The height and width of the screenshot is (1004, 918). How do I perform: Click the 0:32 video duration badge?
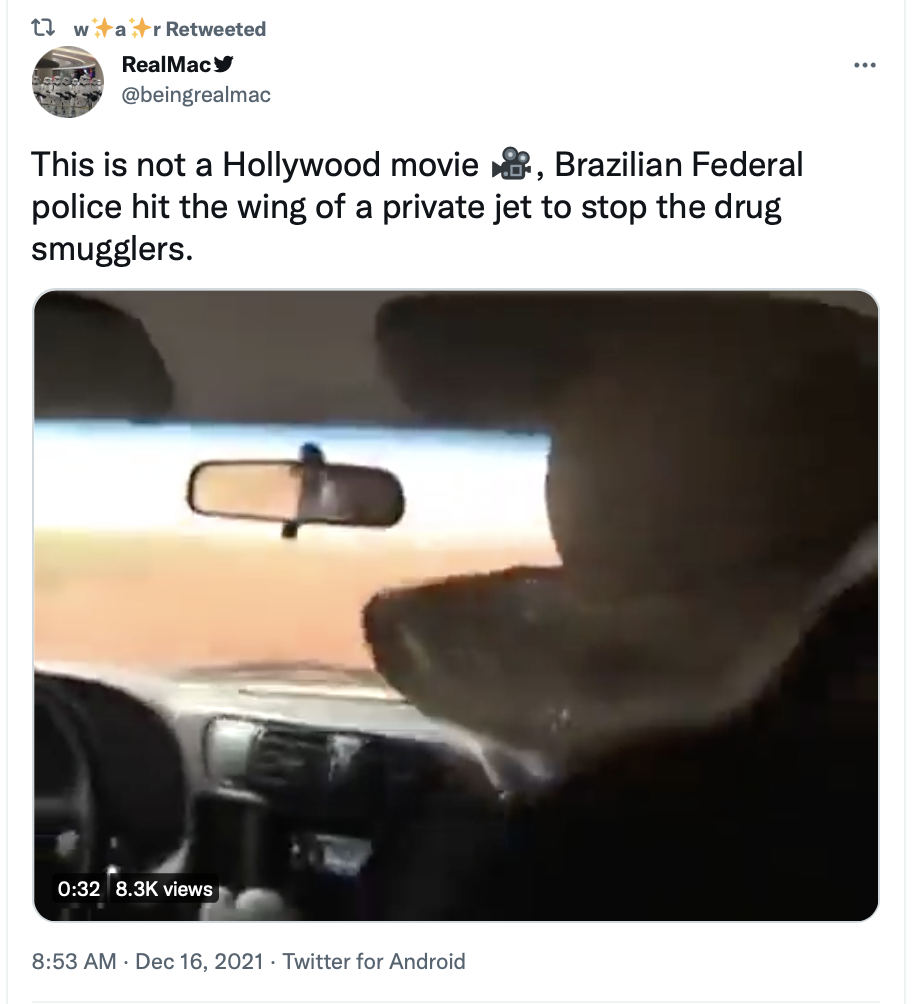[x=79, y=889]
